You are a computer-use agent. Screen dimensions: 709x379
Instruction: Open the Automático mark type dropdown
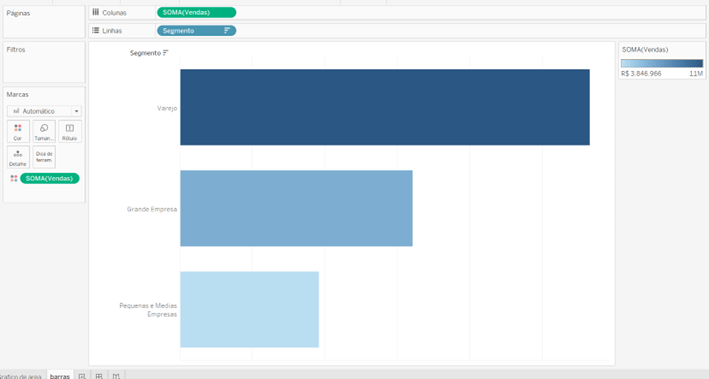coord(44,111)
